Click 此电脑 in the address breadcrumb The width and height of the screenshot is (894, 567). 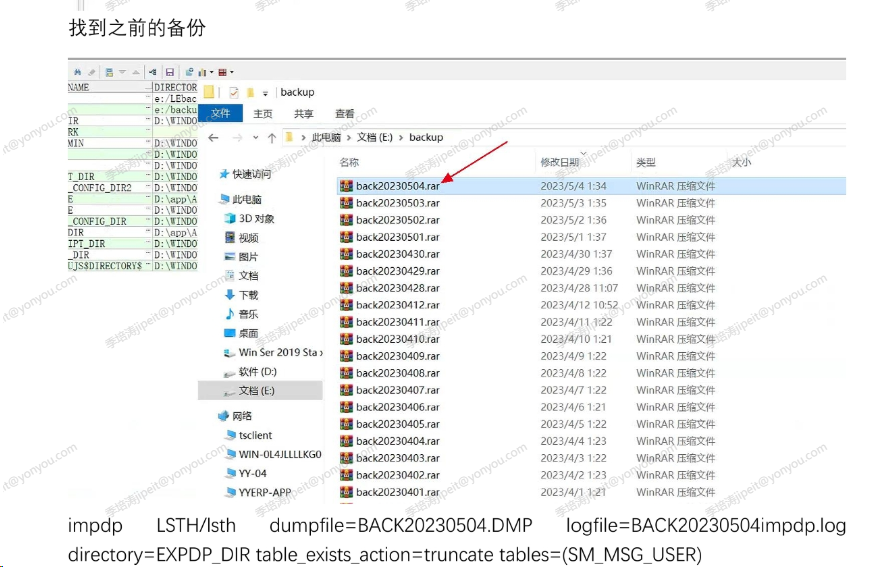[x=326, y=137]
